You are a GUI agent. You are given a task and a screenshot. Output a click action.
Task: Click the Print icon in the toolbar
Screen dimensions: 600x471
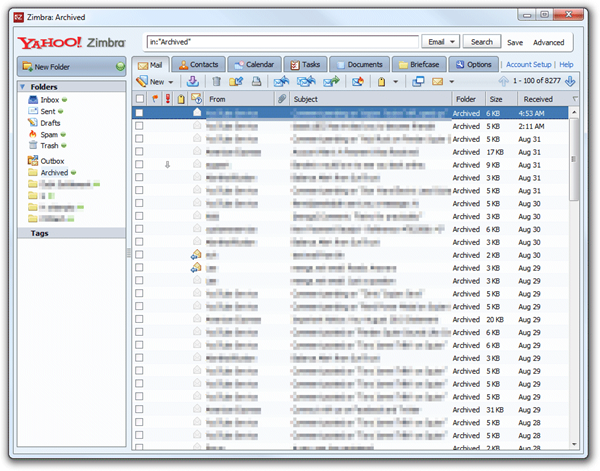pos(256,81)
